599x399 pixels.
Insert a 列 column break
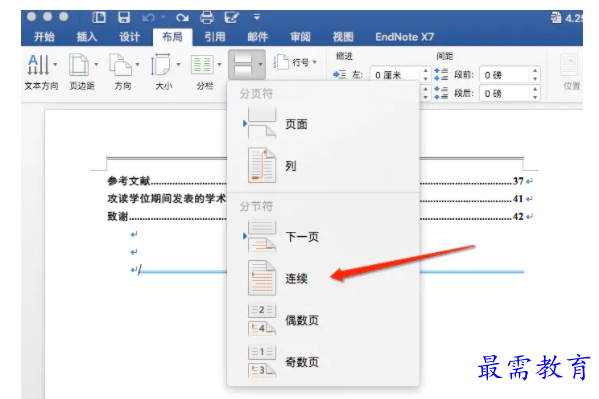pyautogui.click(x=323, y=165)
